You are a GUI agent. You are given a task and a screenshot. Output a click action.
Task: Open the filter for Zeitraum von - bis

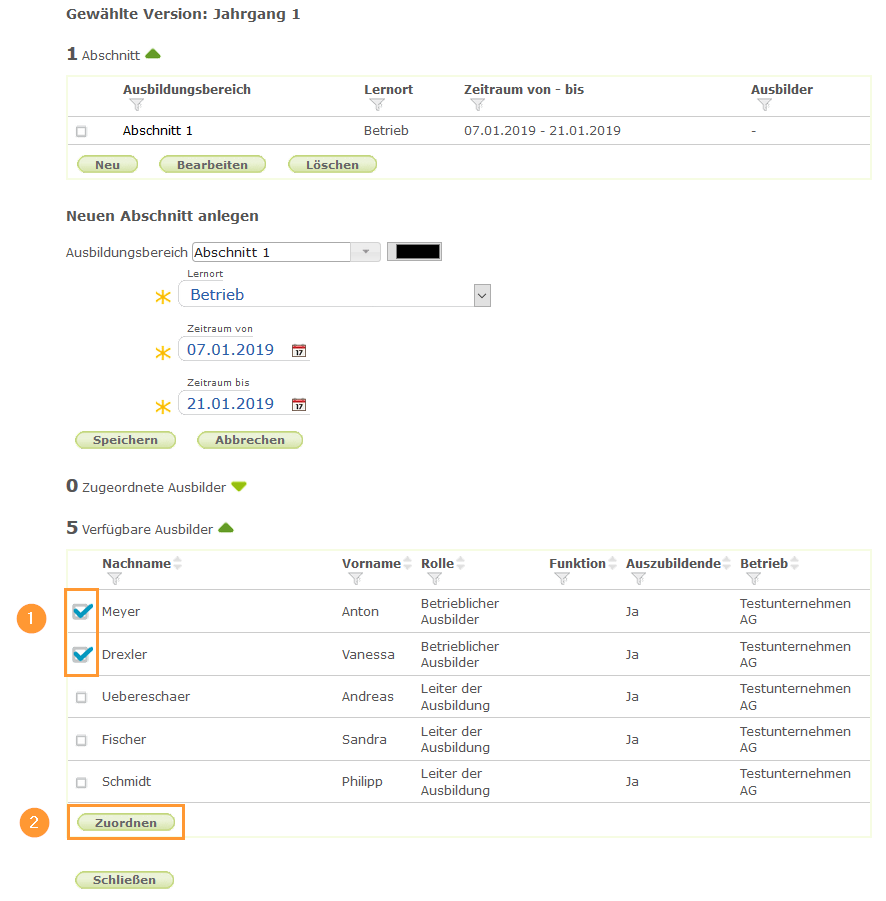pyautogui.click(x=477, y=104)
